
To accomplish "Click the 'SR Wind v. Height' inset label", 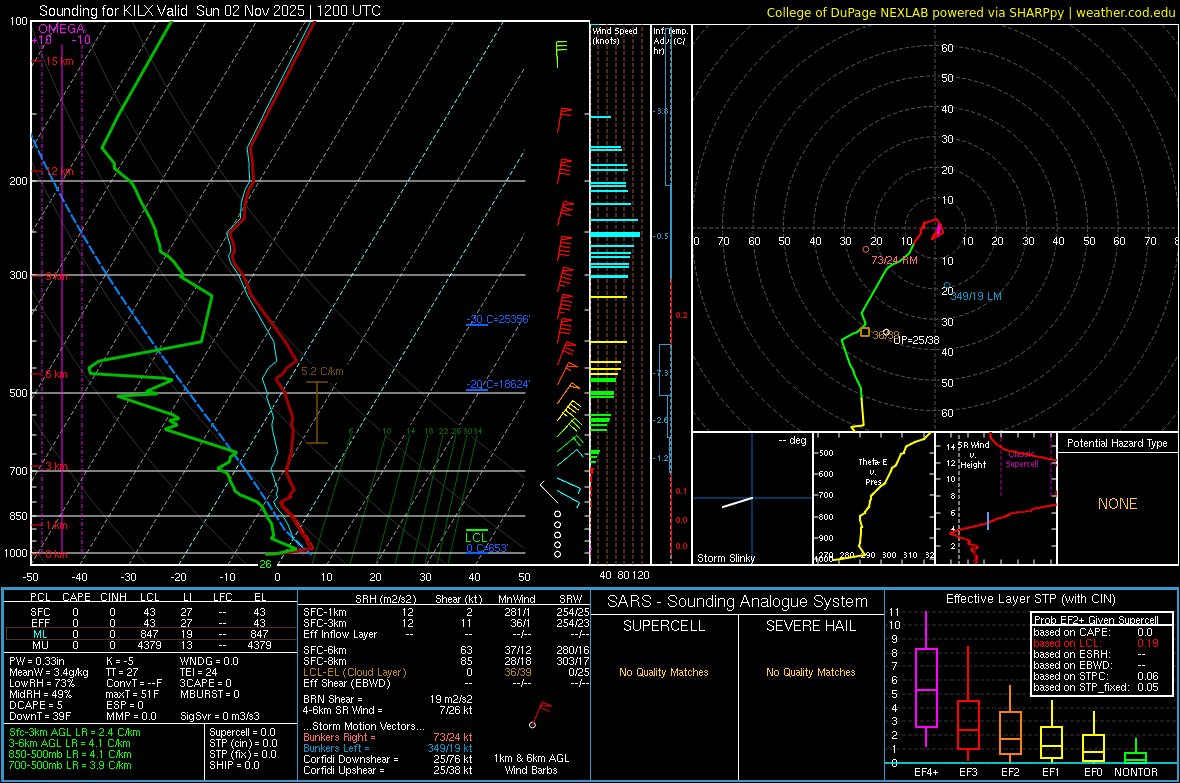I will tap(973, 455).
